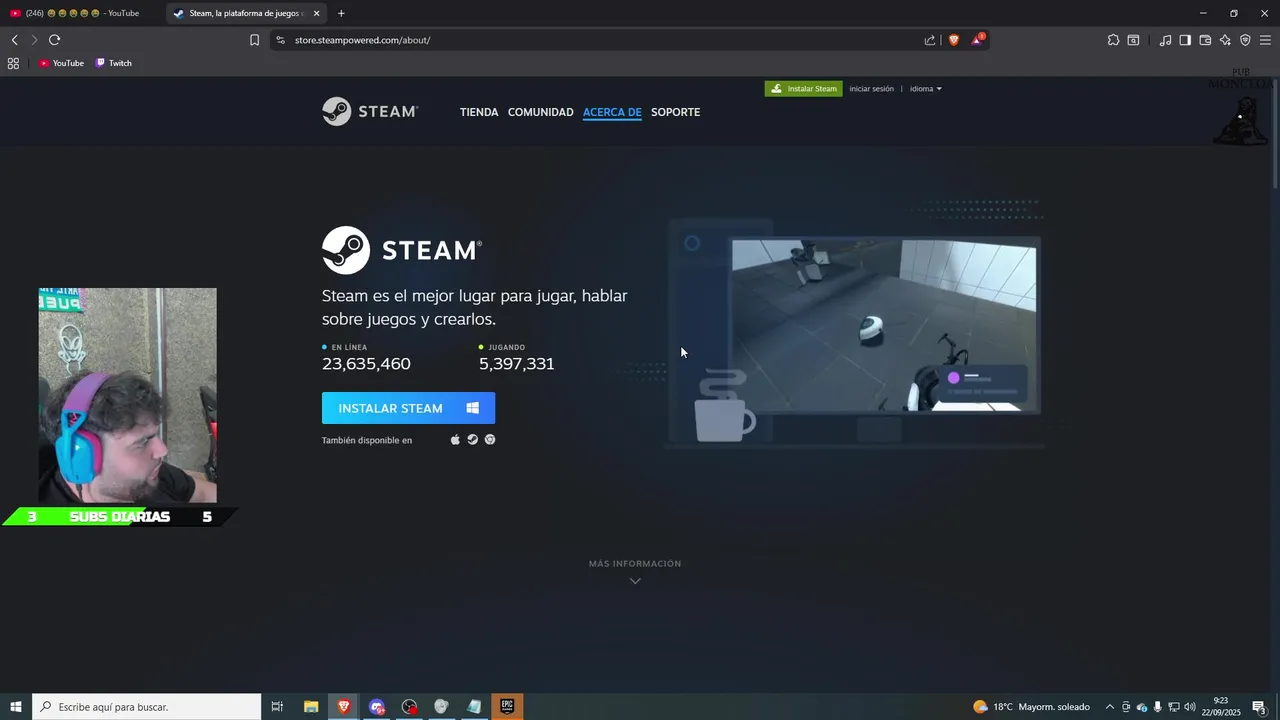The image size is (1280, 720).
Task: Toggle the browser sidebar panel
Action: point(1185,40)
